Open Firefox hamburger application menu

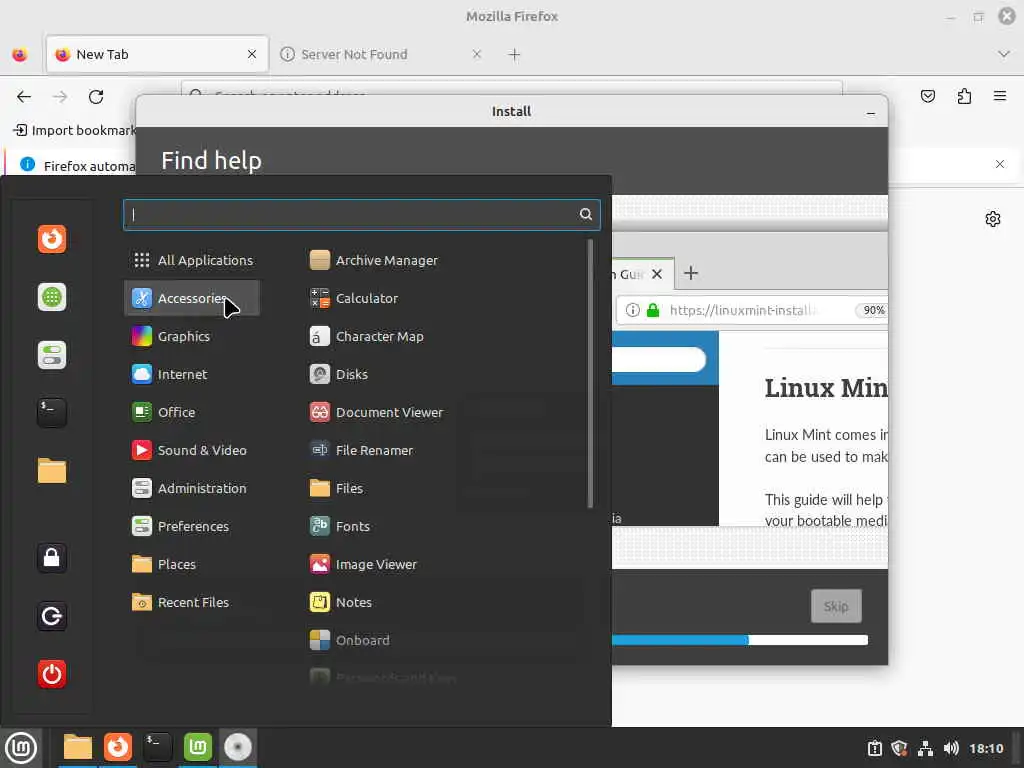click(1000, 97)
